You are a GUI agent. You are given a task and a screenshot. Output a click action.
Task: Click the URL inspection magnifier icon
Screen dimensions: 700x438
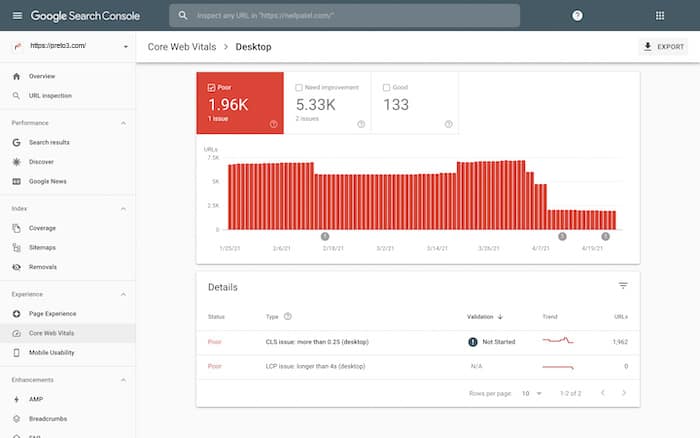(17, 96)
